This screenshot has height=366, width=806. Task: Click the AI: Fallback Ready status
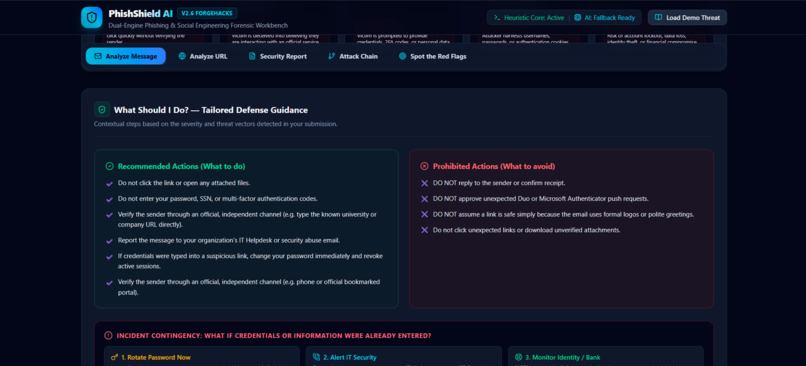(604, 17)
